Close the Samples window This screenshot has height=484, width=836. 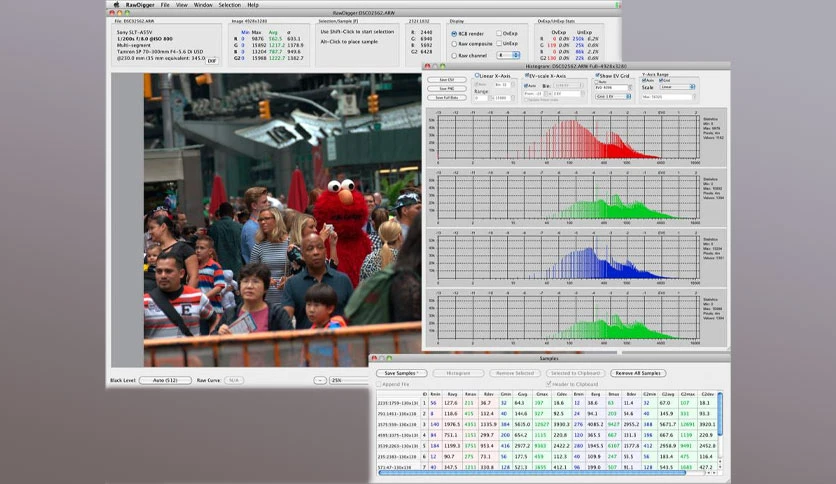pyautogui.click(x=374, y=358)
